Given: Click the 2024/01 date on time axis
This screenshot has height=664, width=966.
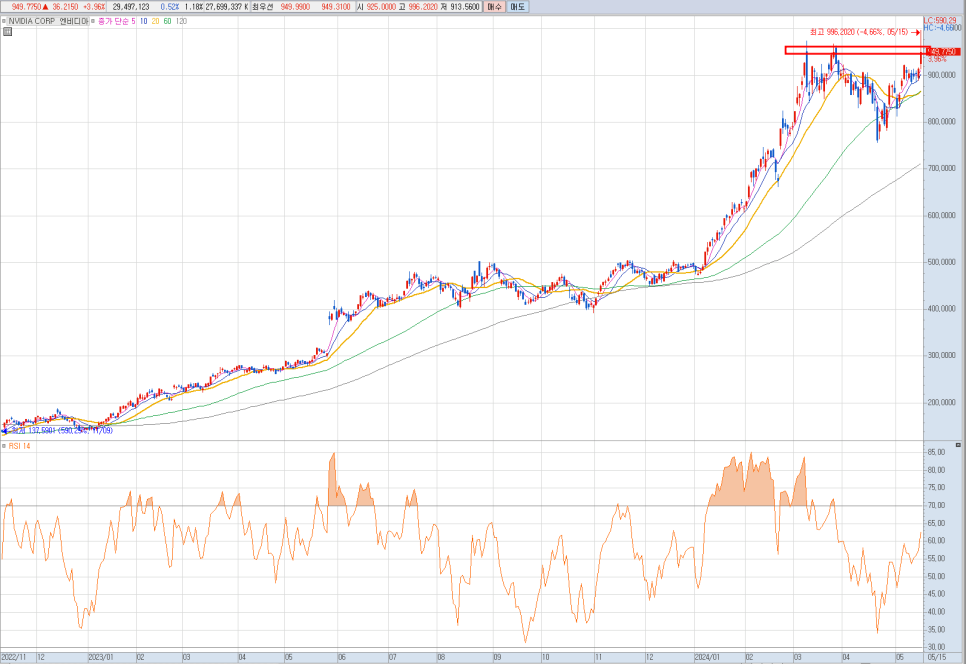Looking at the screenshot, I should pyautogui.click(x=707, y=657).
